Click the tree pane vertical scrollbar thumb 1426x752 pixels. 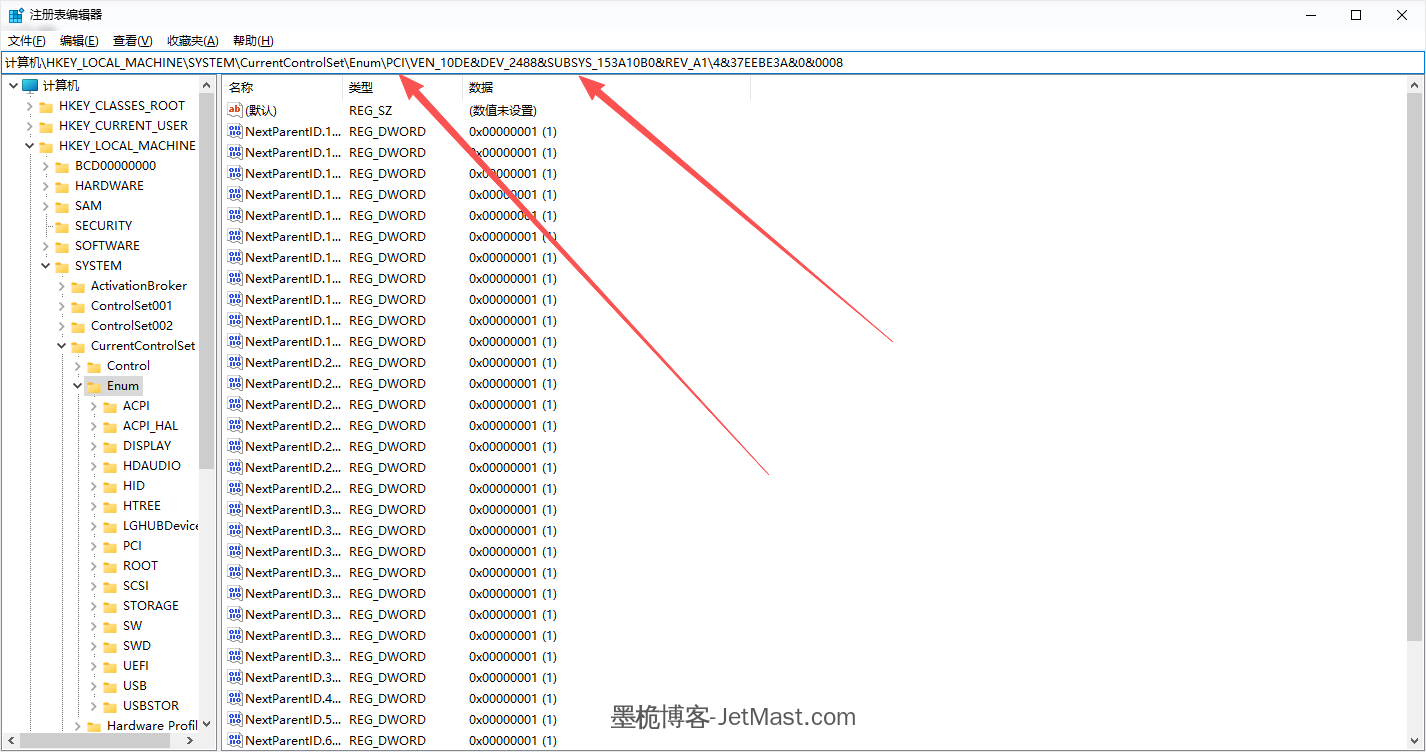click(207, 281)
